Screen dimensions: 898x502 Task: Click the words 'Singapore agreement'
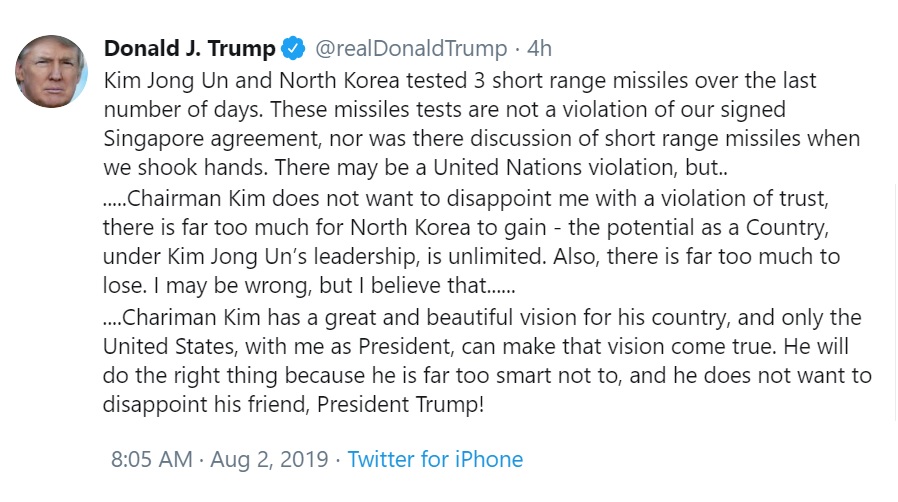(210, 139)
